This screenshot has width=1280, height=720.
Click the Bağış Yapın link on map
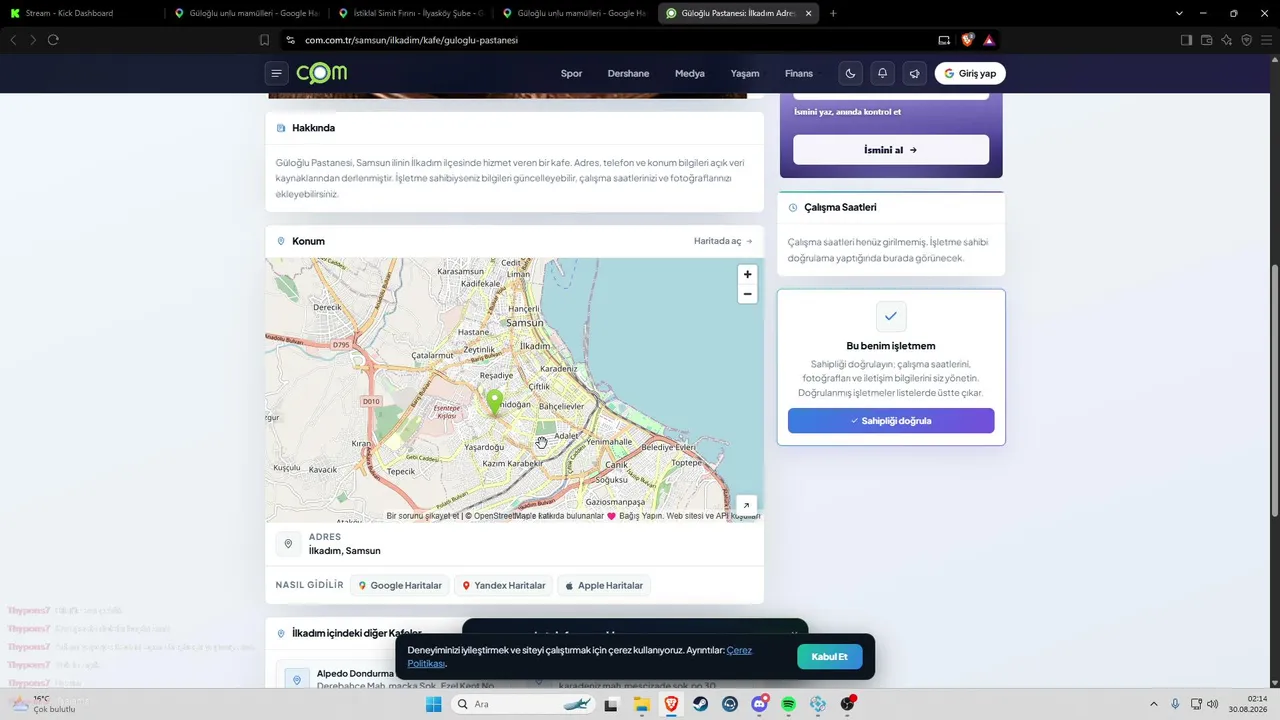pyautogui.click(x=641, y=516)
